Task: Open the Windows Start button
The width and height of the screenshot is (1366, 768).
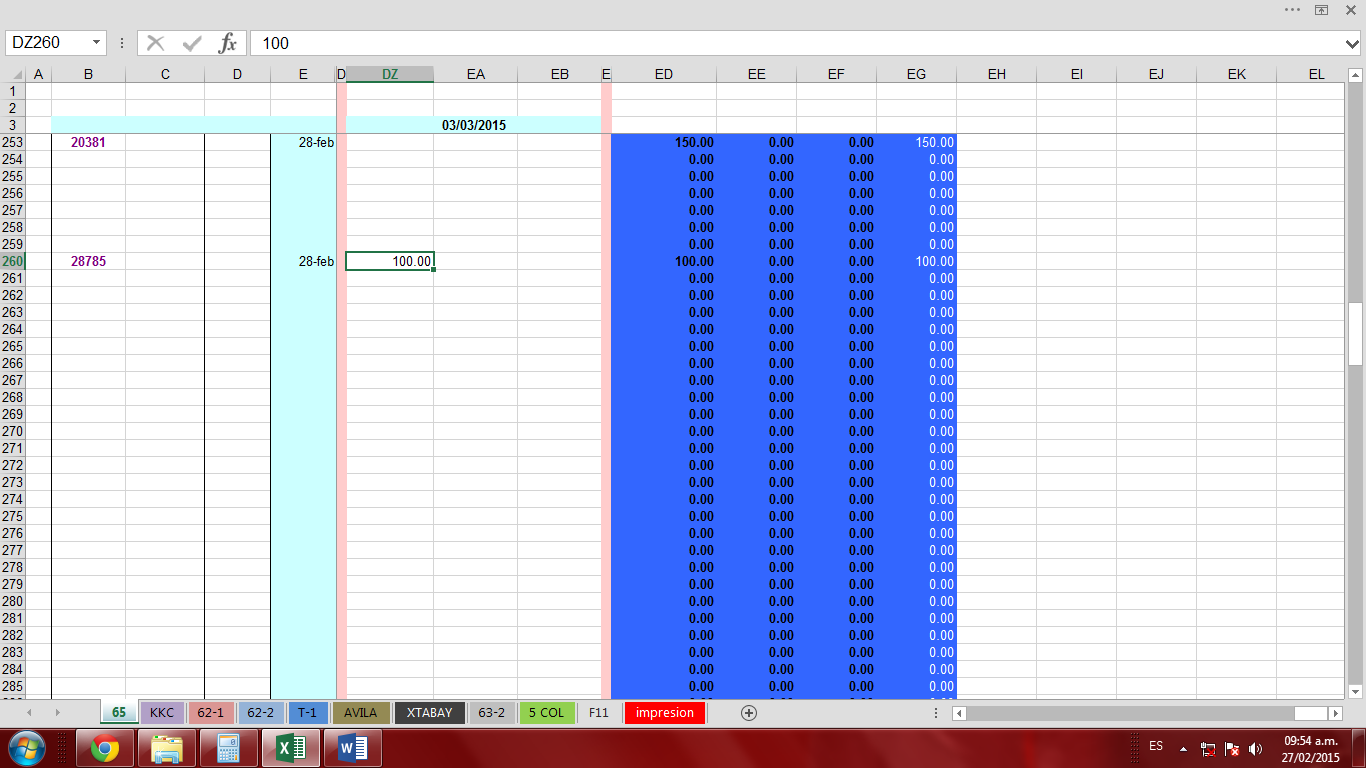Action: tap(26, 748)
